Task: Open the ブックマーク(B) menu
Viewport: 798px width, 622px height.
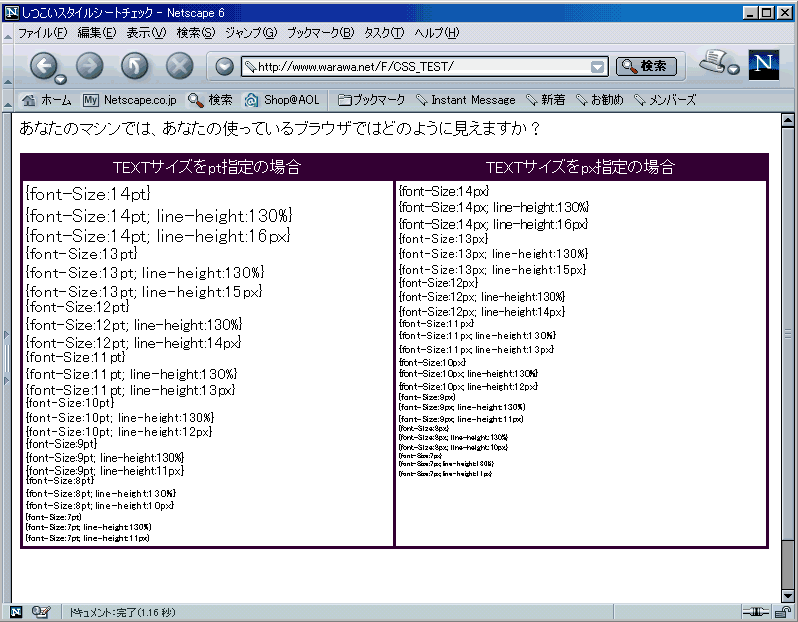Action: [320, 33]
